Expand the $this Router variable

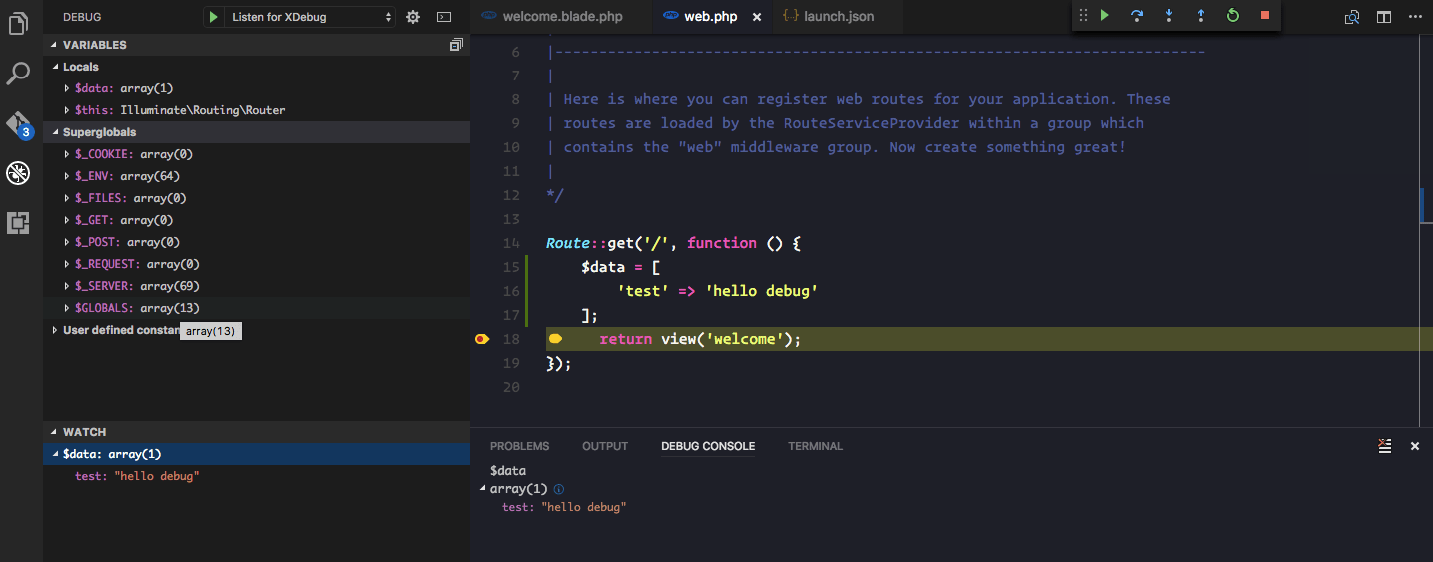[x=67, y=110]
